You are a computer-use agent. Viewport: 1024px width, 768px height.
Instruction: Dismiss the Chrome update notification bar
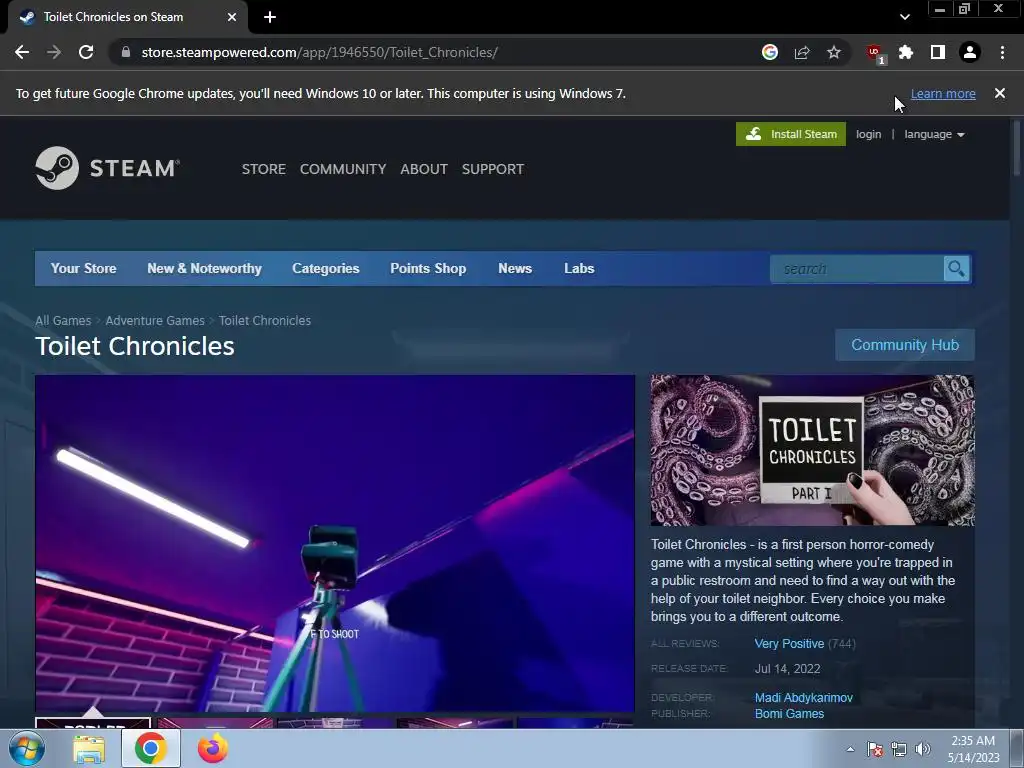(1000, 93)
